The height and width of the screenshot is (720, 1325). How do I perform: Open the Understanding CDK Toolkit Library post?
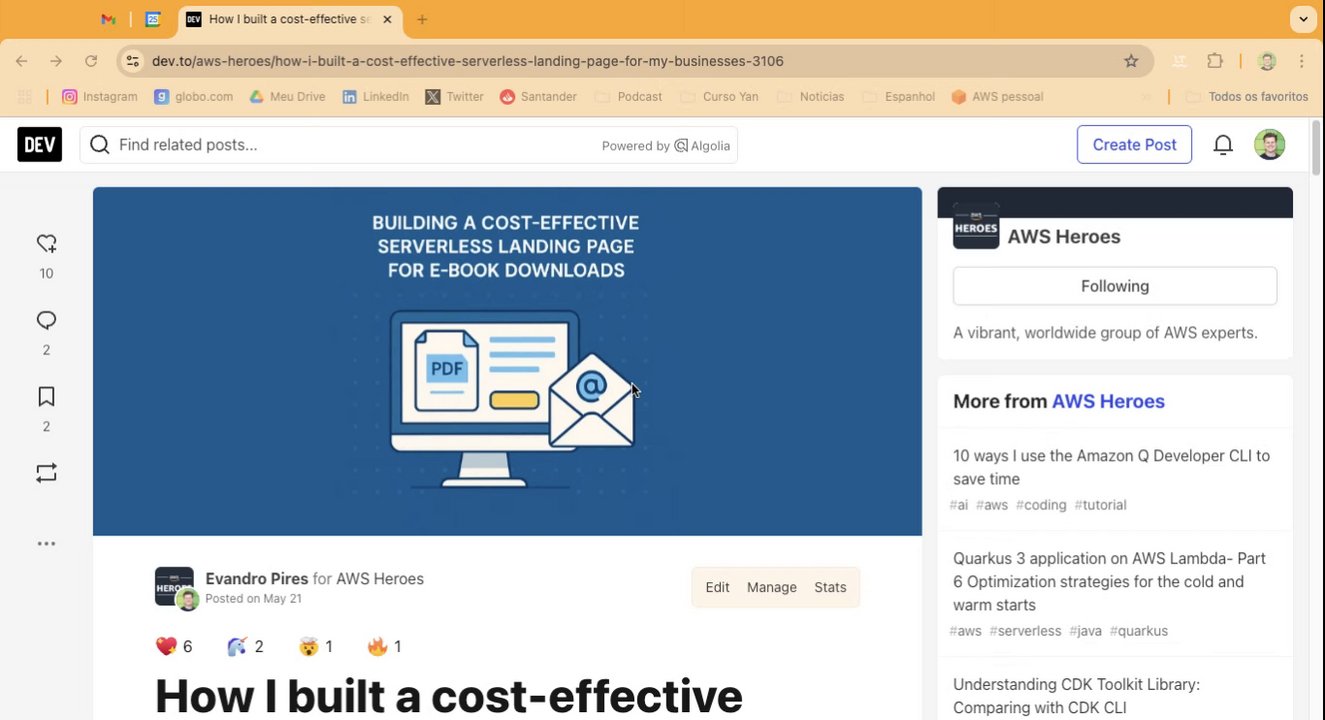coord(1076,696)
